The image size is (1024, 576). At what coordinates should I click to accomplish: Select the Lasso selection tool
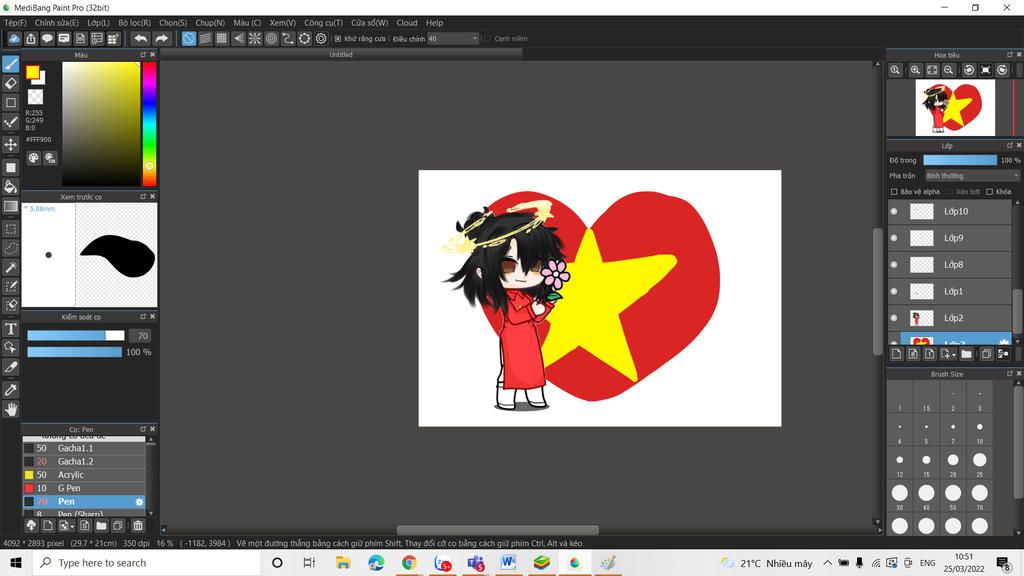click(10, 249)
